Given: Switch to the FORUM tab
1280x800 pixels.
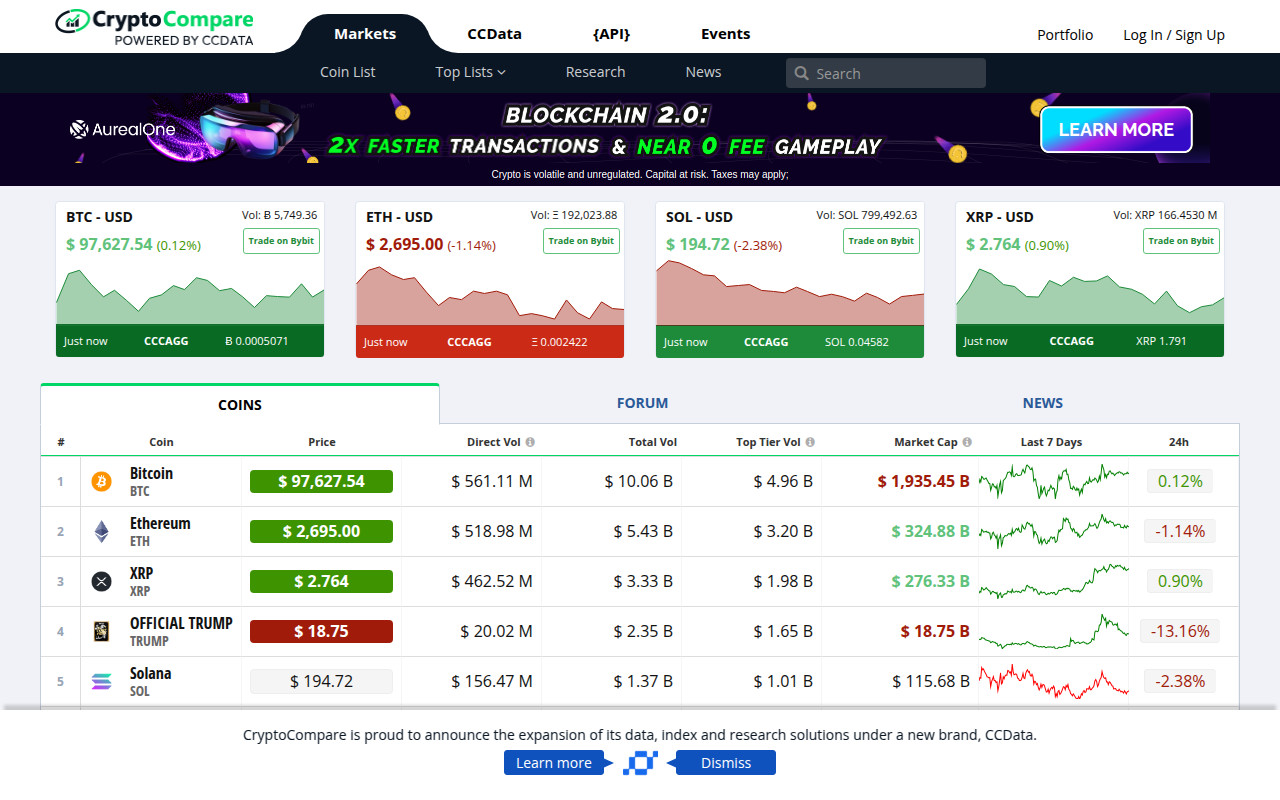Looking at the screenshot, I should (642, 403).
